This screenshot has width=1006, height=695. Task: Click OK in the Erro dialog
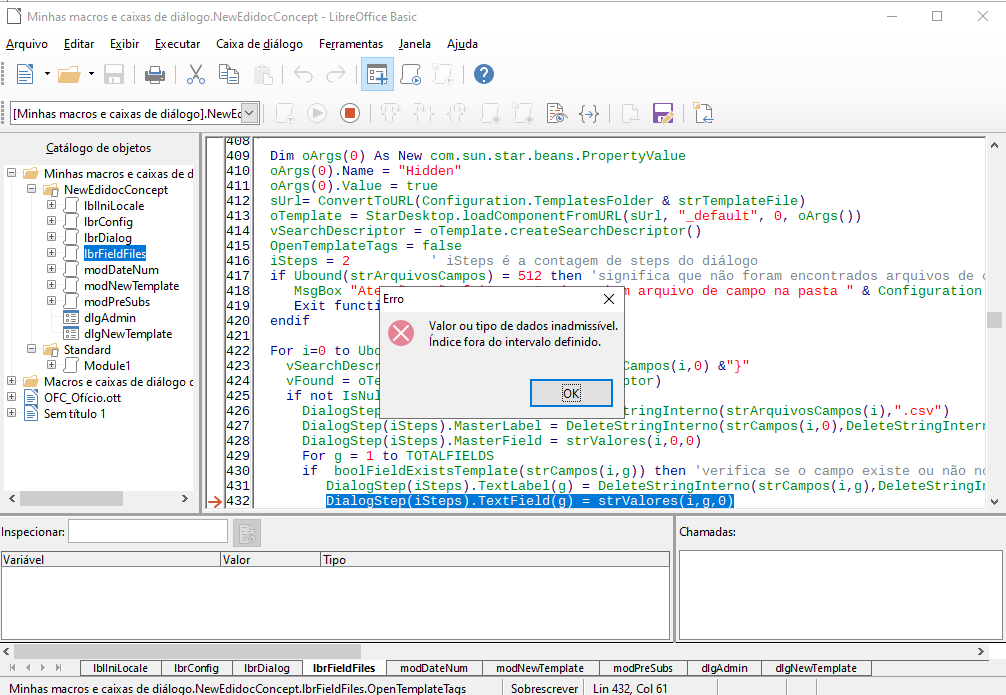[571, 393]
